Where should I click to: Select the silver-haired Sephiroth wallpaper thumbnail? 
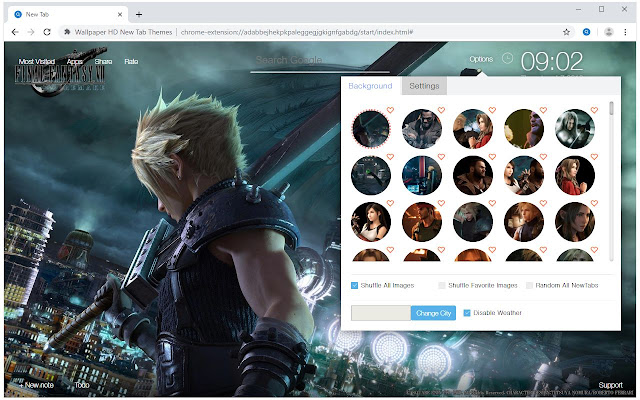pyautogui.click(x=575, y=129)
